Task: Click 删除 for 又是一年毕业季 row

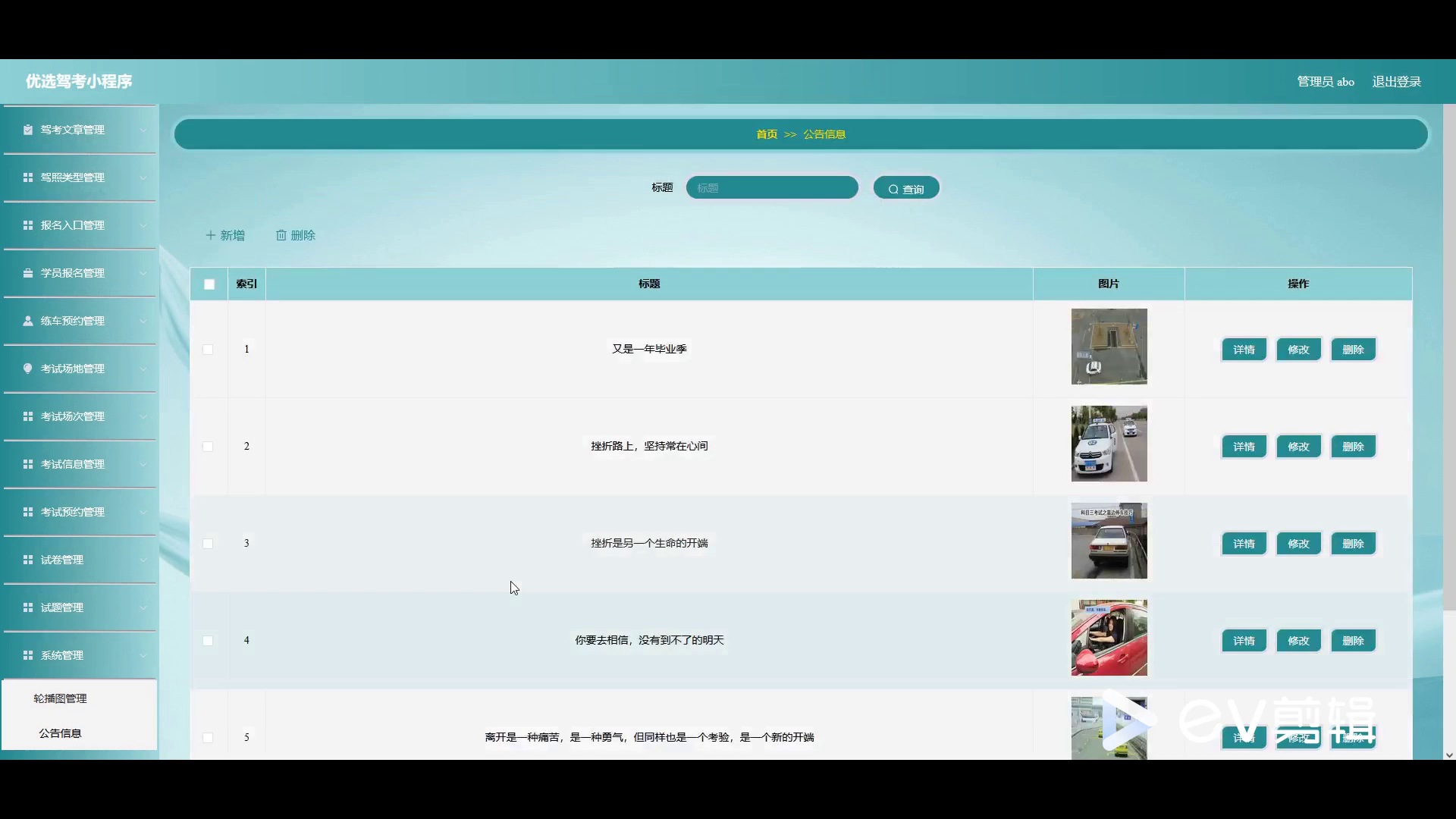Action: (x=1353, y=350)
